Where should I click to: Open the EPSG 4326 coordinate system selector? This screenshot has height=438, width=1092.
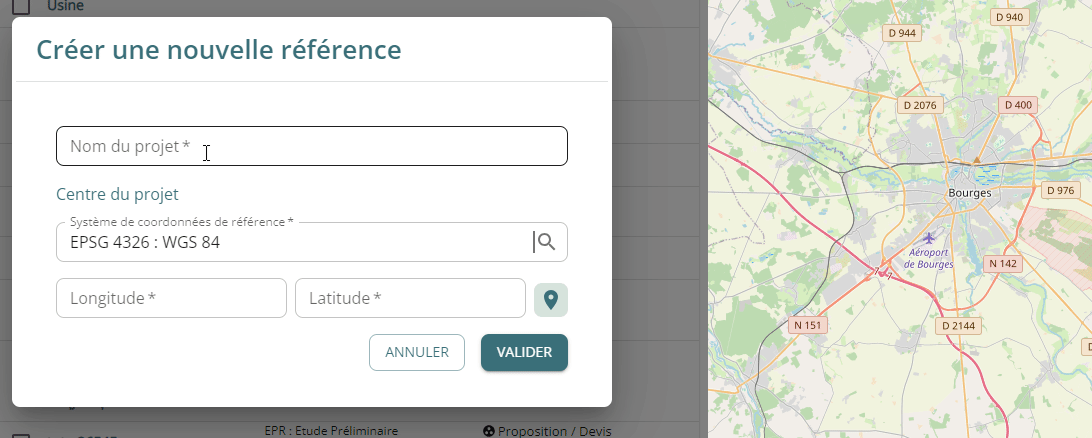pyautogui.click(x=290, y=242)
